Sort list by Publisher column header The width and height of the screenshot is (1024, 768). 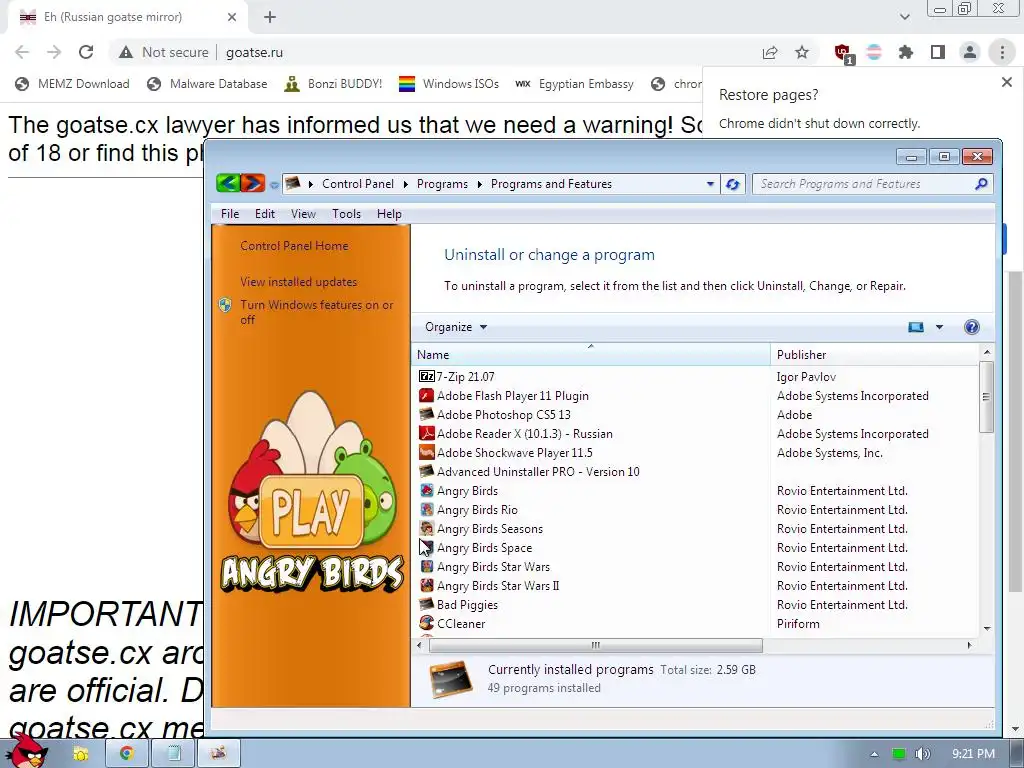[874, 355]
